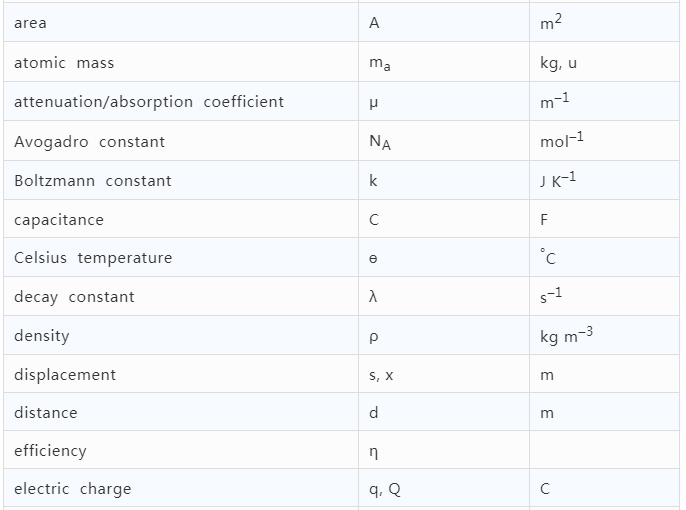Click the "s, x" displacement symbol cell
The width and height of the screenshot is (686, 510).
point(381,375)
